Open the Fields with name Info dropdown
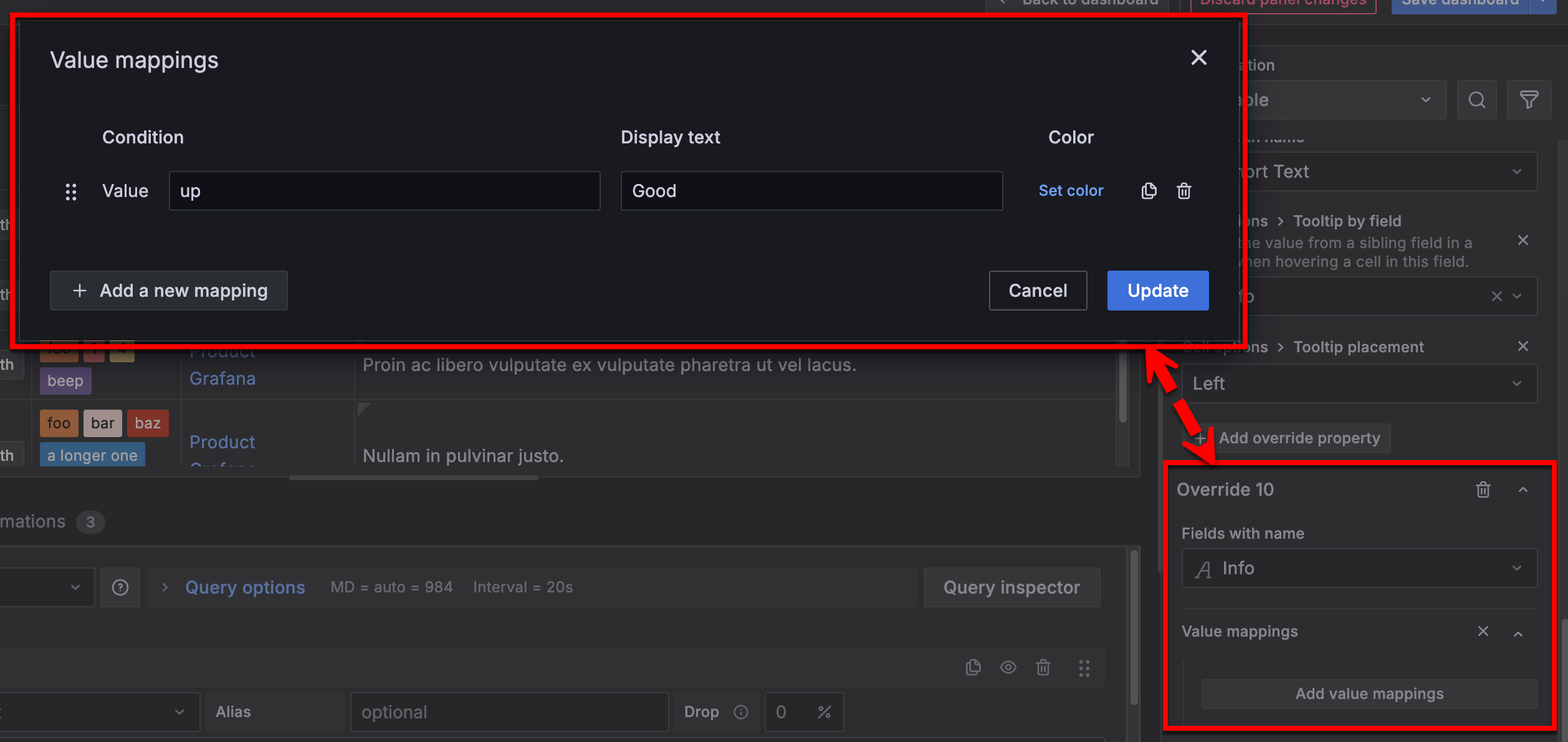 click(x=1359, y=568)
